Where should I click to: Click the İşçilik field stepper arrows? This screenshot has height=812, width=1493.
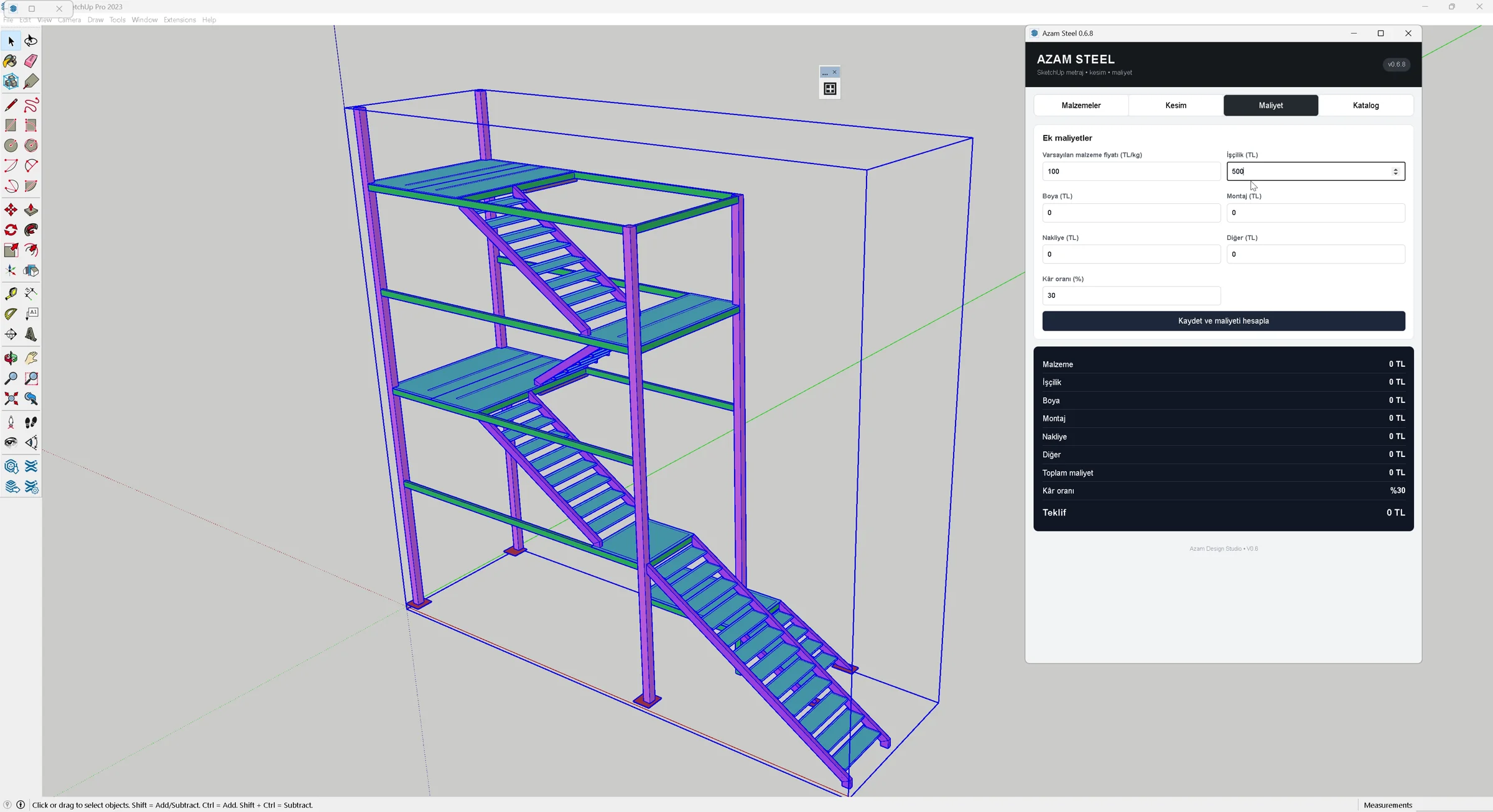1395,172
